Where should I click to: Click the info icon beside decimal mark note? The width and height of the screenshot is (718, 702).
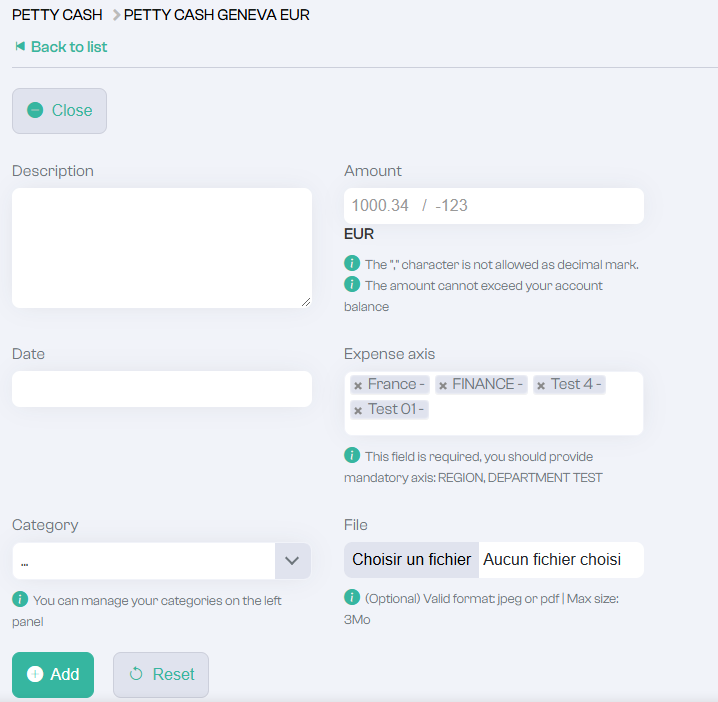coord(352,263)
